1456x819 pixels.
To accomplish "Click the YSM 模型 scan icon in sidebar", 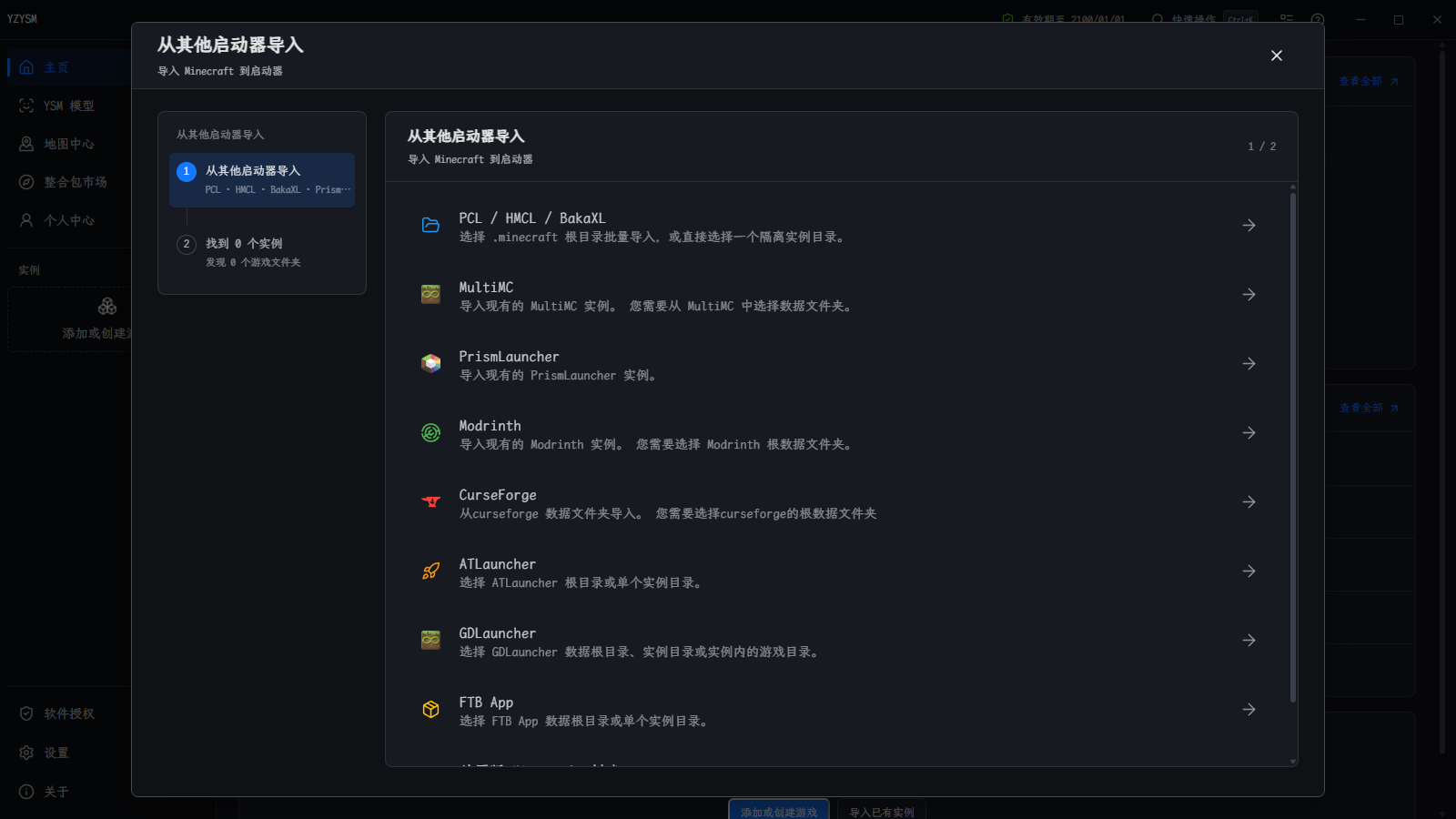I will [26, 106].
